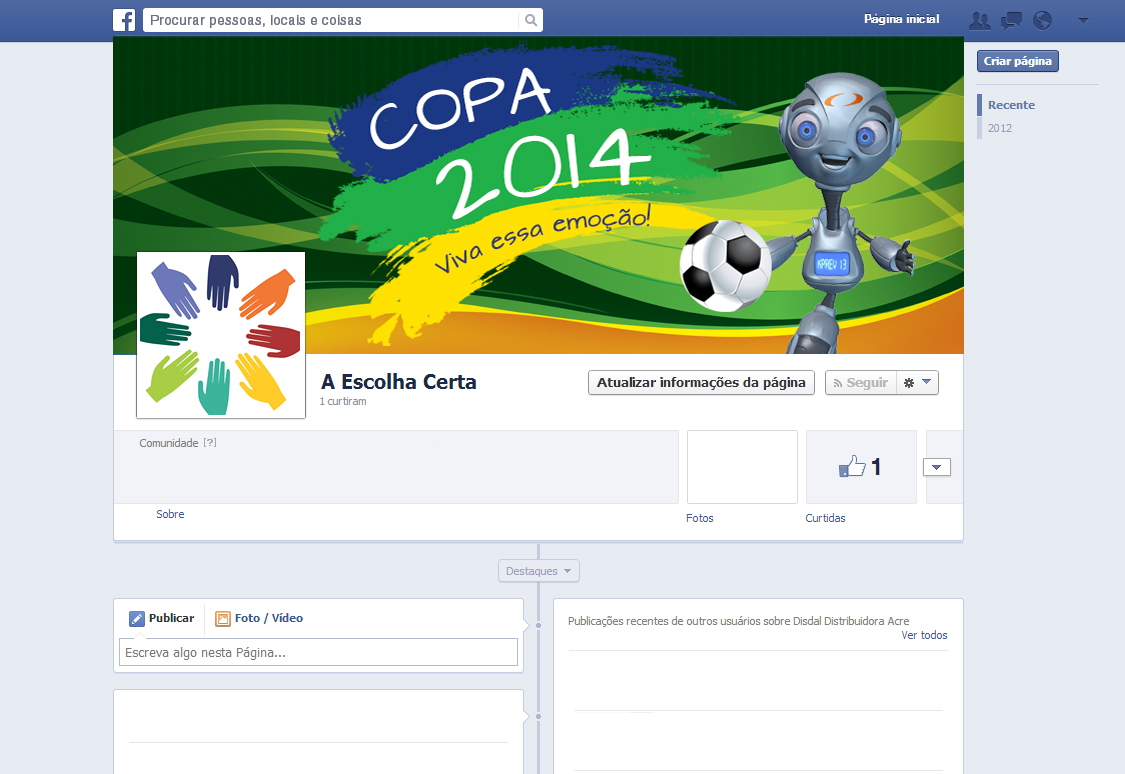Click the Comunidade [?] help link
This screenshot has width=1125, height=774.
click(x=178, y=443)
